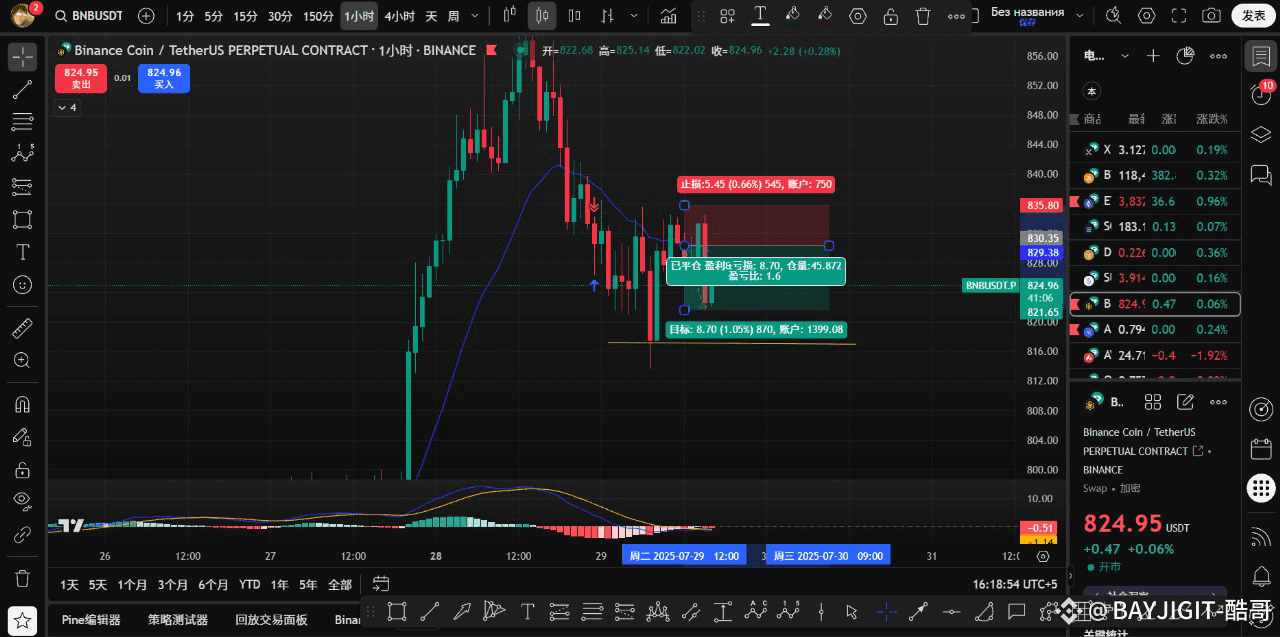Open watchlist advanced view pie icon
The image size is (1280, 637).
point(1185,57)
